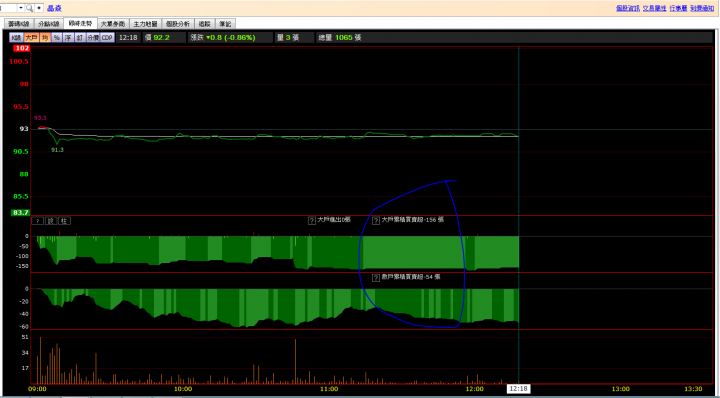This screenshot has width=720, height=398.
Task: Toggle the highlighted 大戶 indicator button
Action: click(x=31, y=38)
